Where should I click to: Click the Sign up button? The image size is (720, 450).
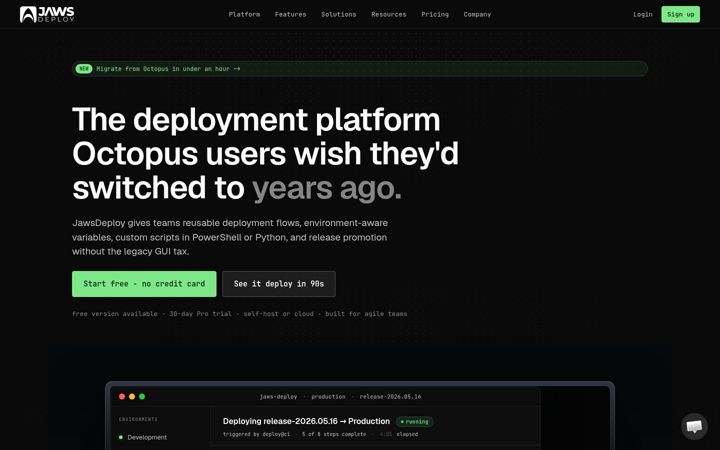681,14
